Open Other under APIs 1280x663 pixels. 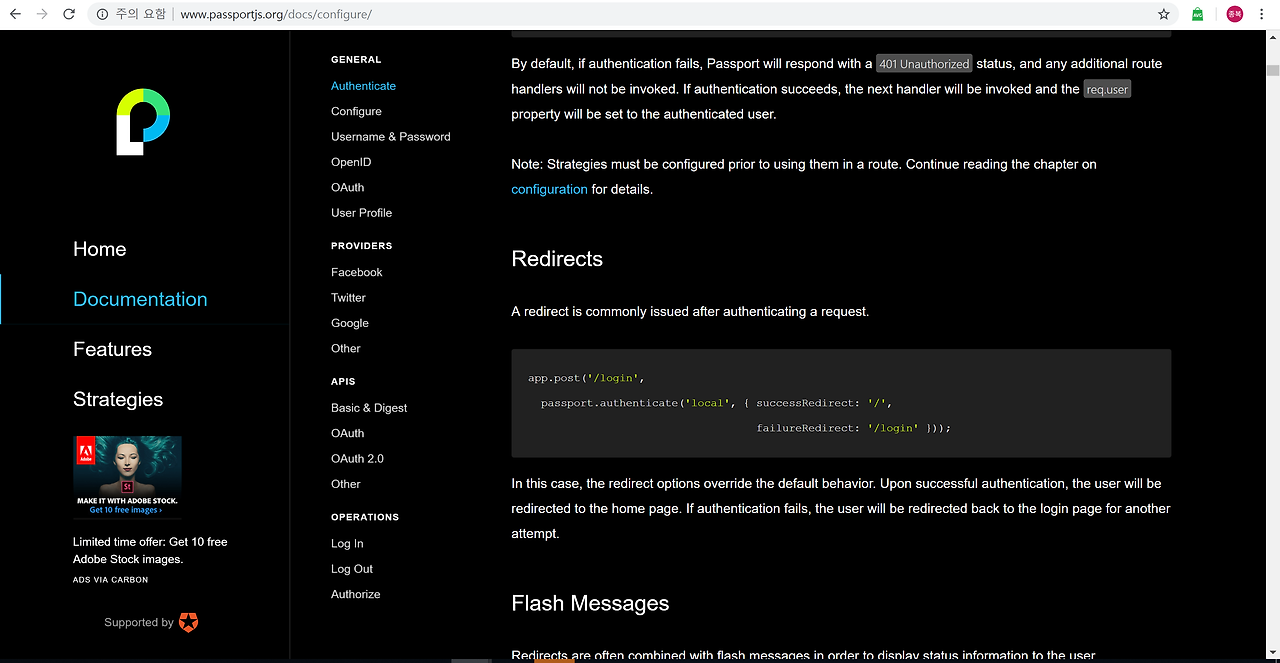pos(346,484)
